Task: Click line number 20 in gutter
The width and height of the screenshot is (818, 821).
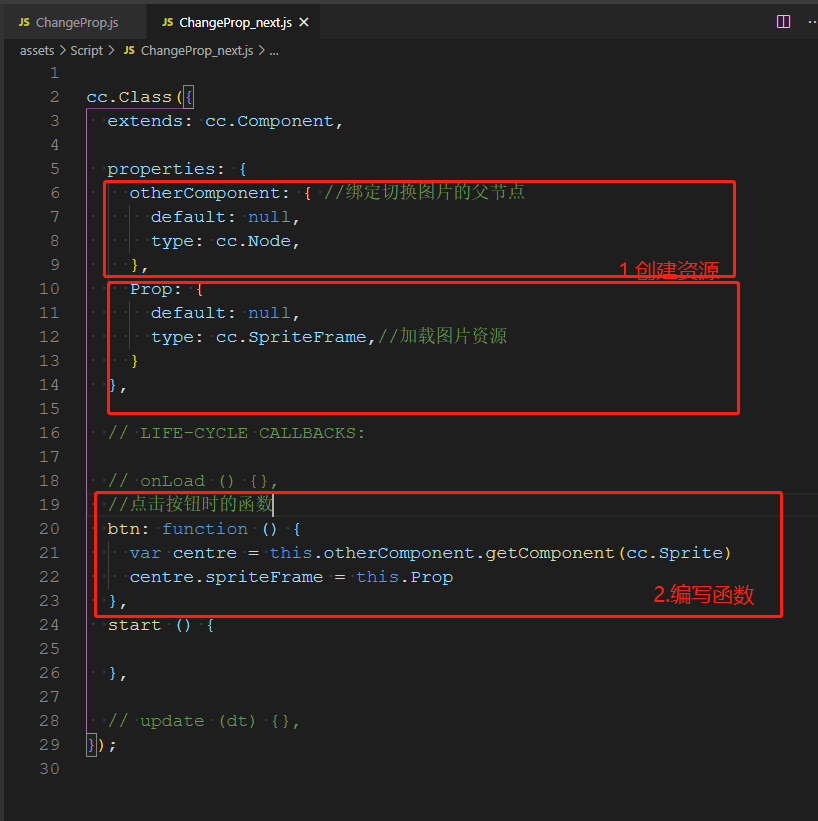Action: (x=49, y=529)
